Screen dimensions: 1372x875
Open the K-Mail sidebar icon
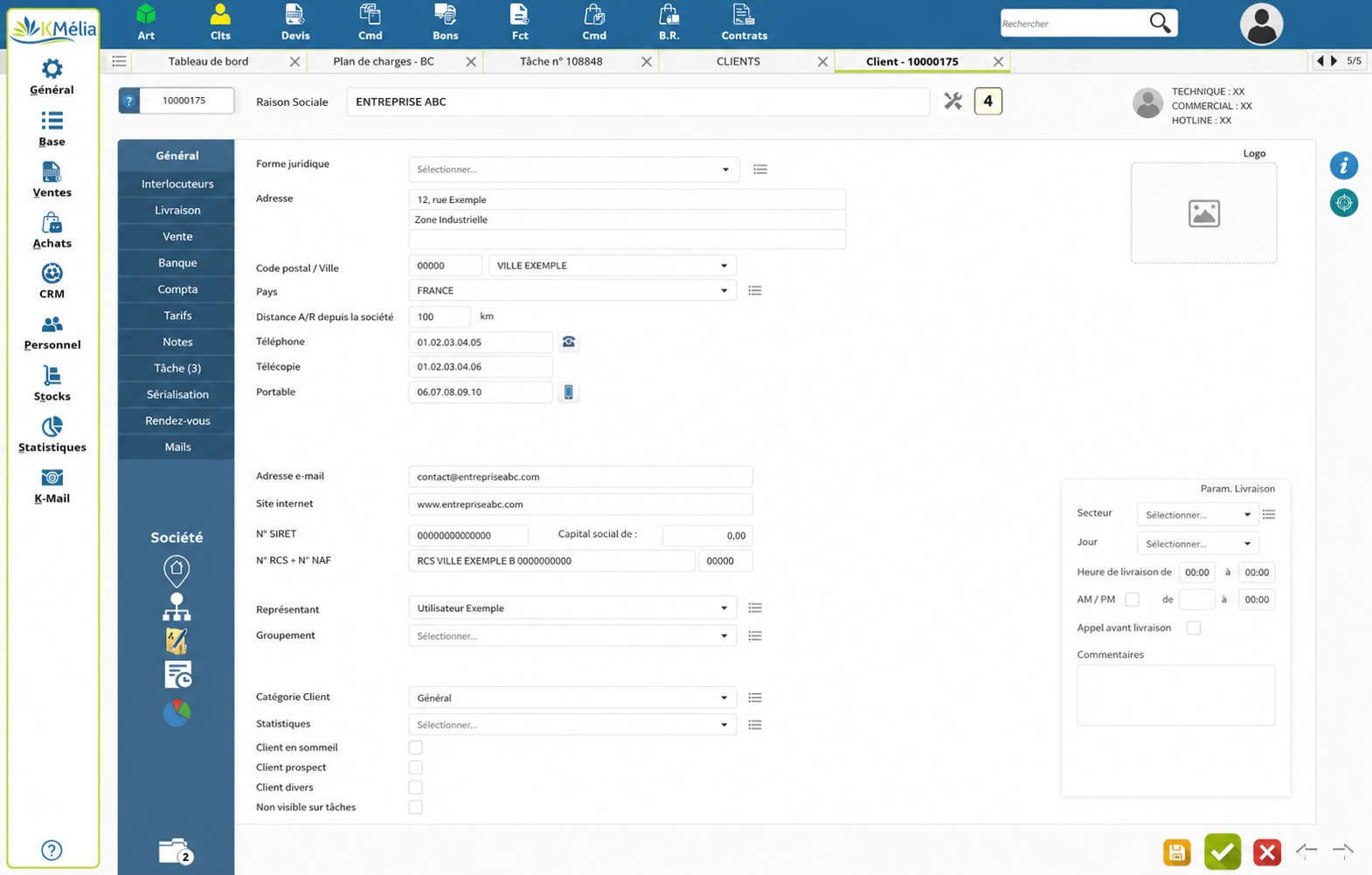click(52, 486)
